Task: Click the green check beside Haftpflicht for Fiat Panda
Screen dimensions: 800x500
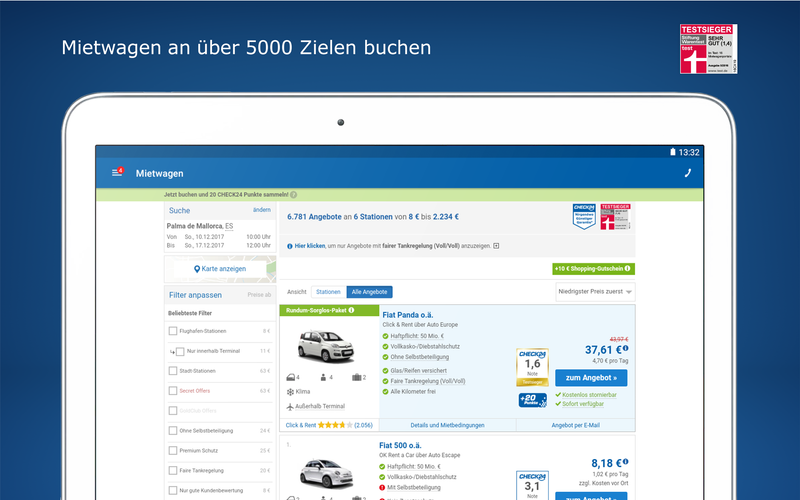Action: pyautogui.click(x=385, y=336)
